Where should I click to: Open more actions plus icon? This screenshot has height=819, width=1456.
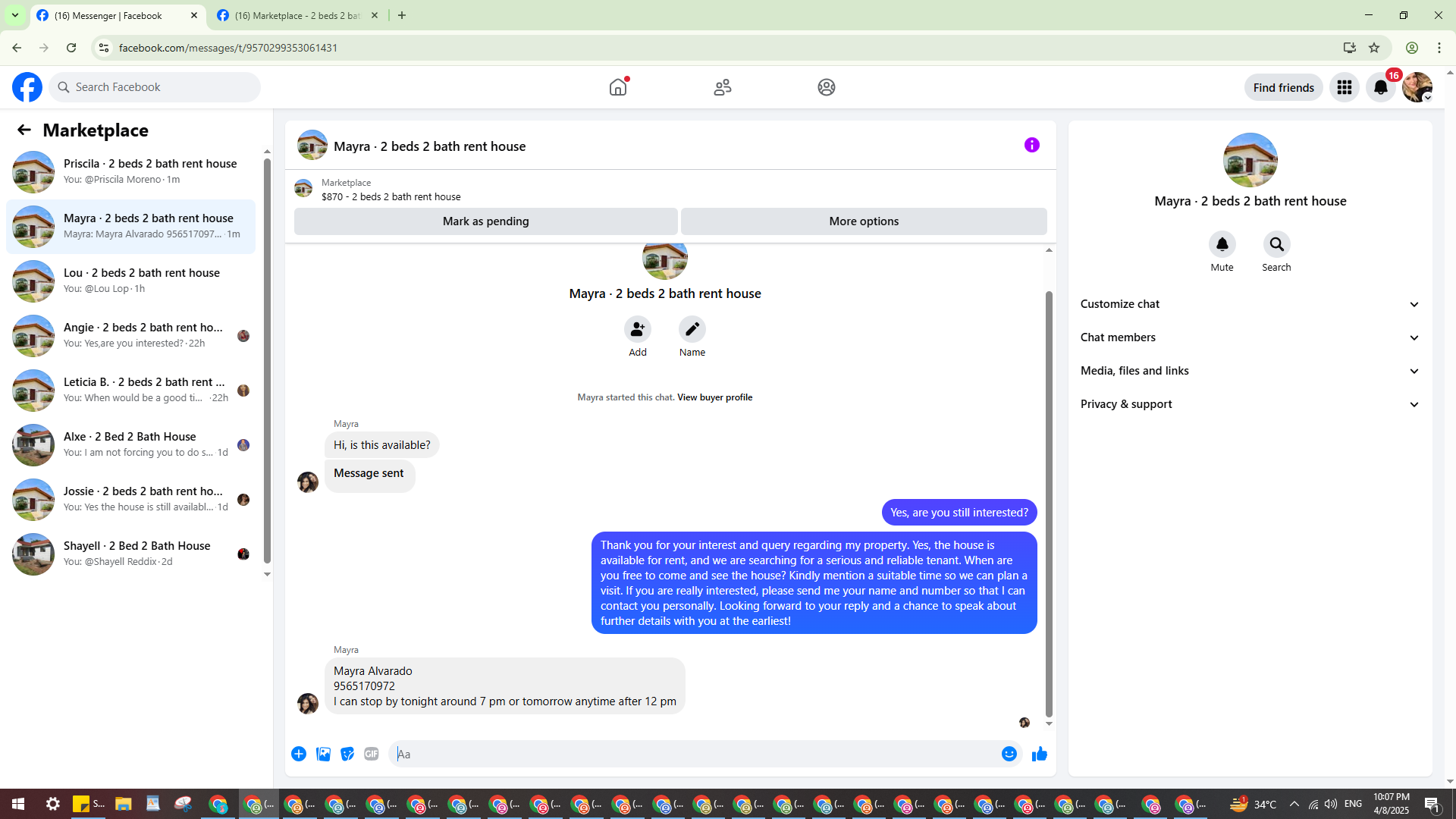299,754
